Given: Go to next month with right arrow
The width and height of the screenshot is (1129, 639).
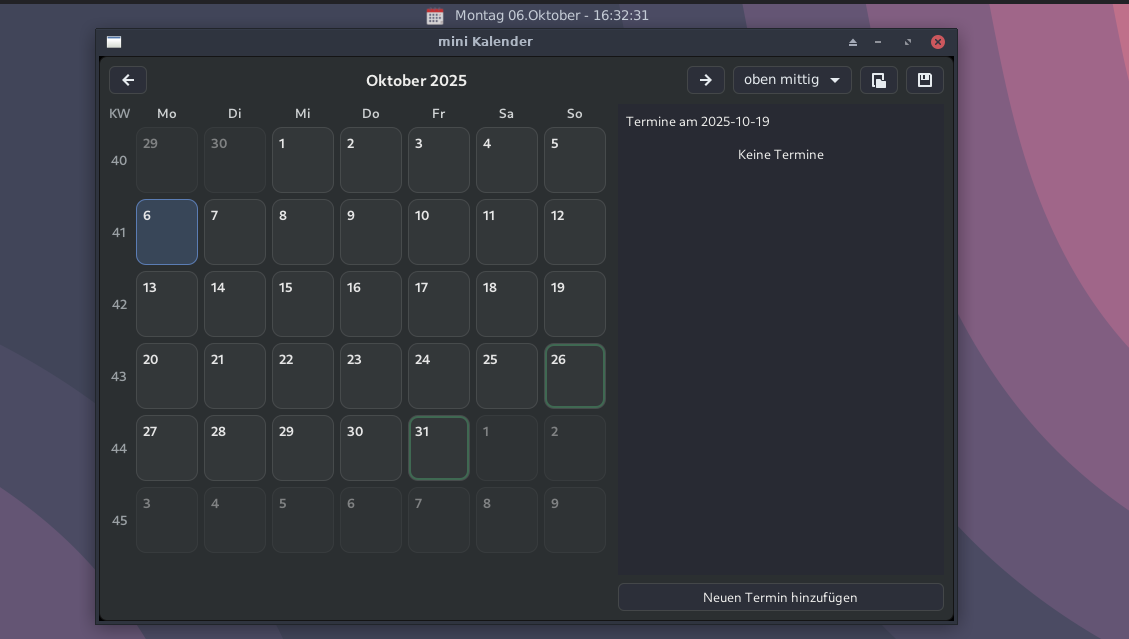Looking at the screenshot, I should pos(705,80).
